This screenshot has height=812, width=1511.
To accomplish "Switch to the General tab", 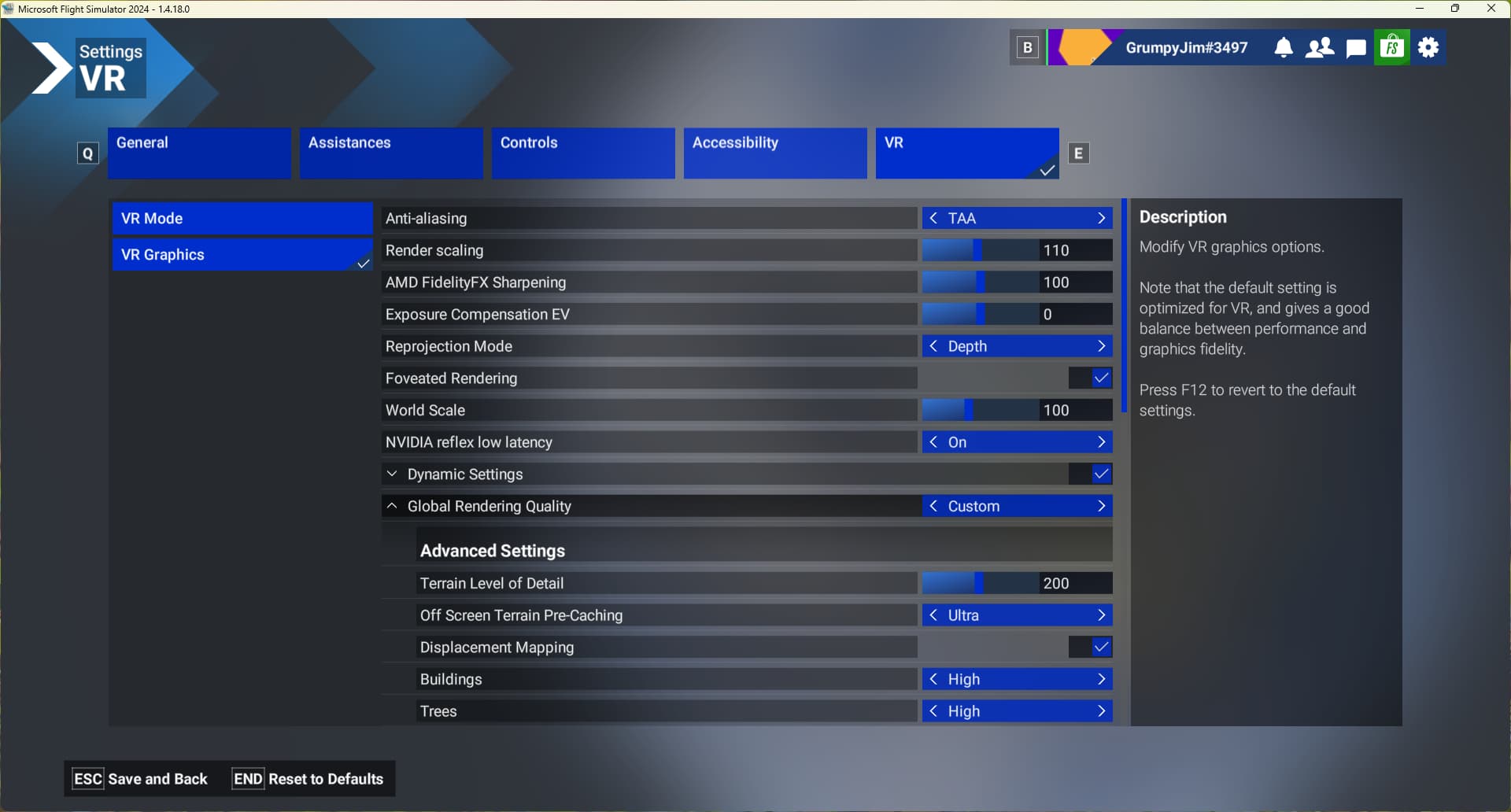I will (x=199, y=153).
